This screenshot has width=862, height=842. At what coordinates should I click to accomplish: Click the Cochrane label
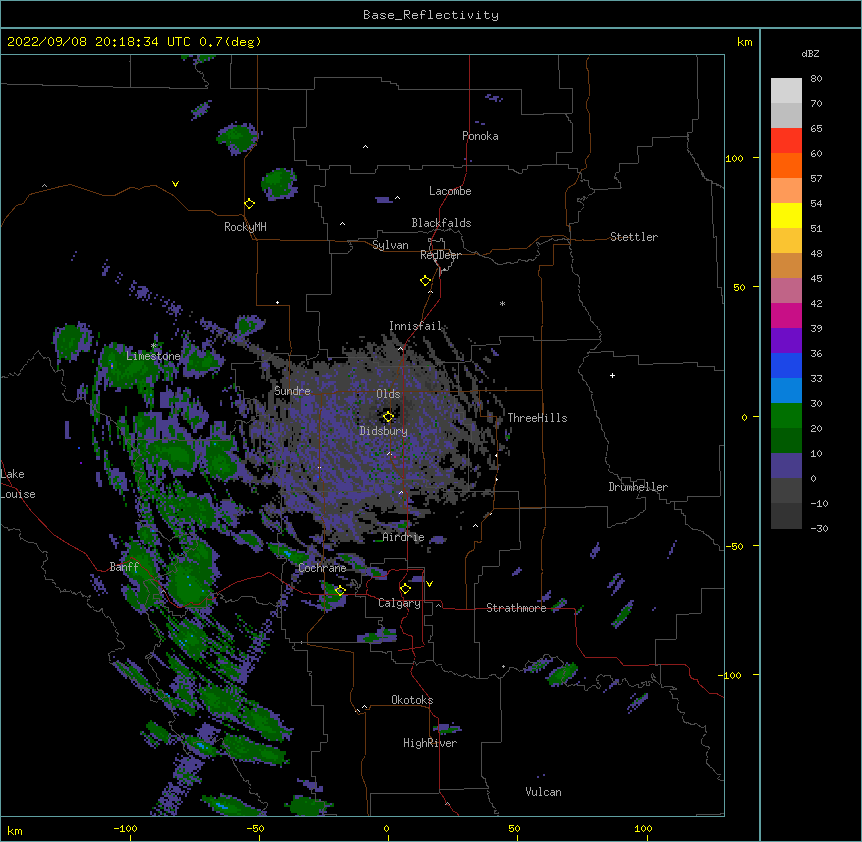[x=322, y=568]
